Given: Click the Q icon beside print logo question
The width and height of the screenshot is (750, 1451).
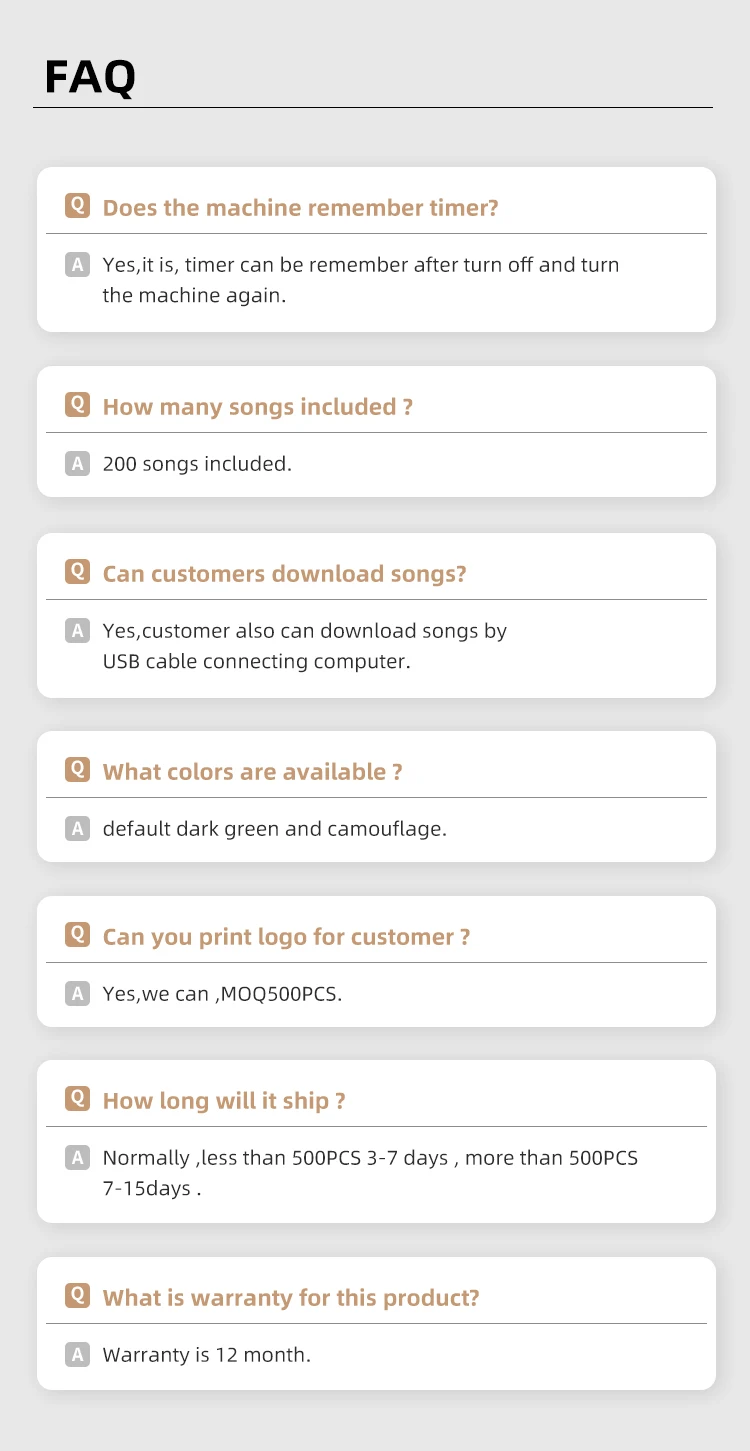Looking at the screenshot, I should click(77, 935).
